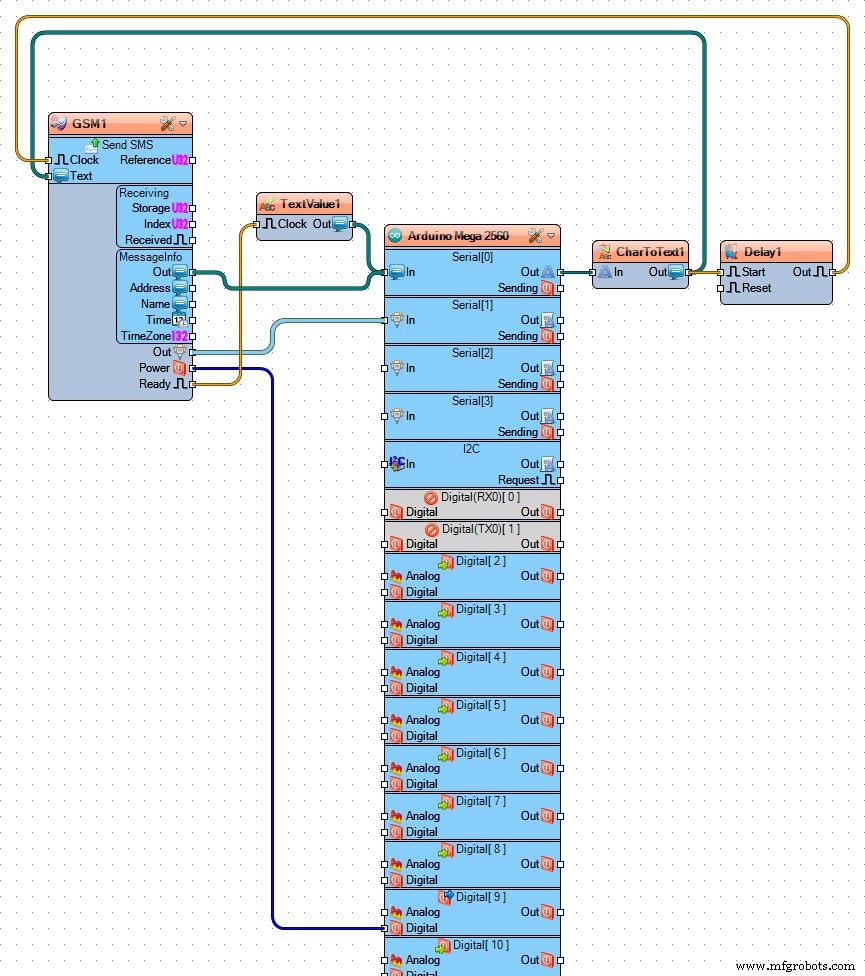Select the Digital[ 9 ] channel label
Image resolution: width=865 pixels, height=976 pixels.
coord(480,896)
